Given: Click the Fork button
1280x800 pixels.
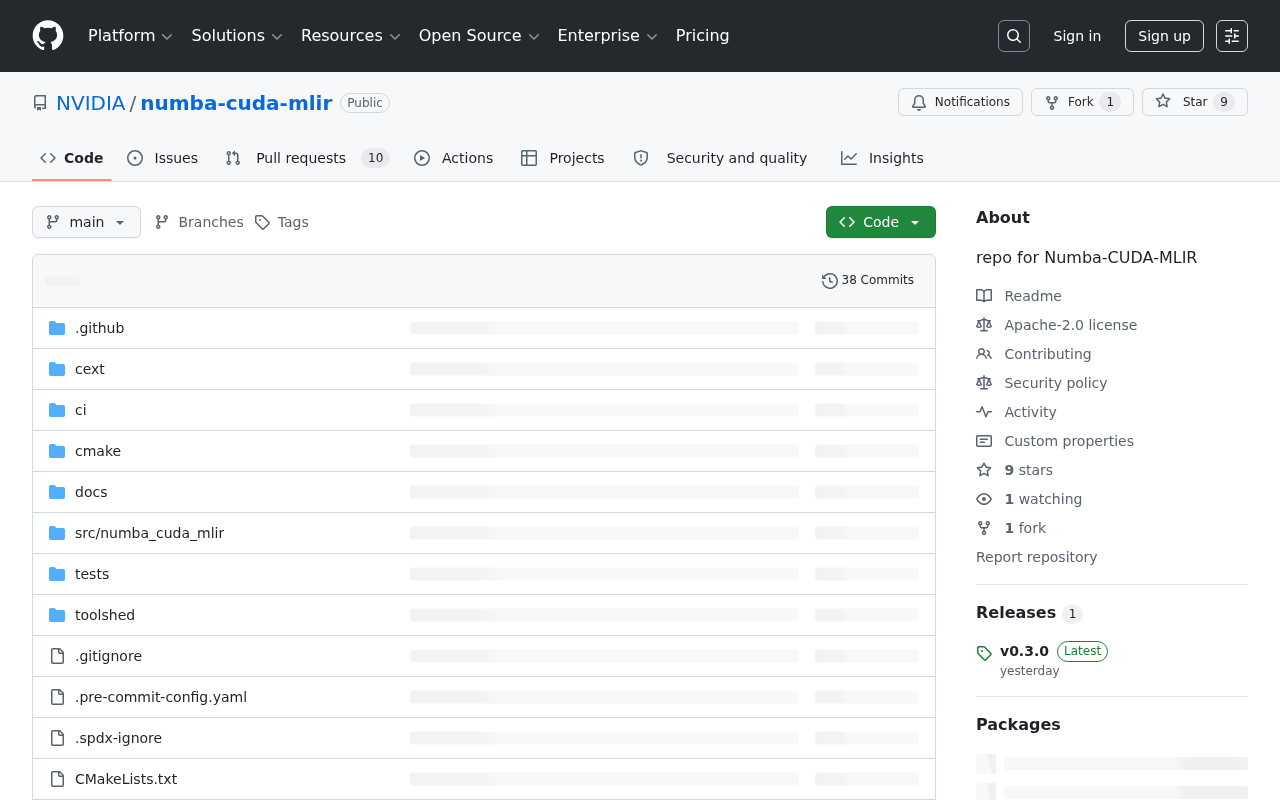Looking at the screenshot, I should (1082, 102).
